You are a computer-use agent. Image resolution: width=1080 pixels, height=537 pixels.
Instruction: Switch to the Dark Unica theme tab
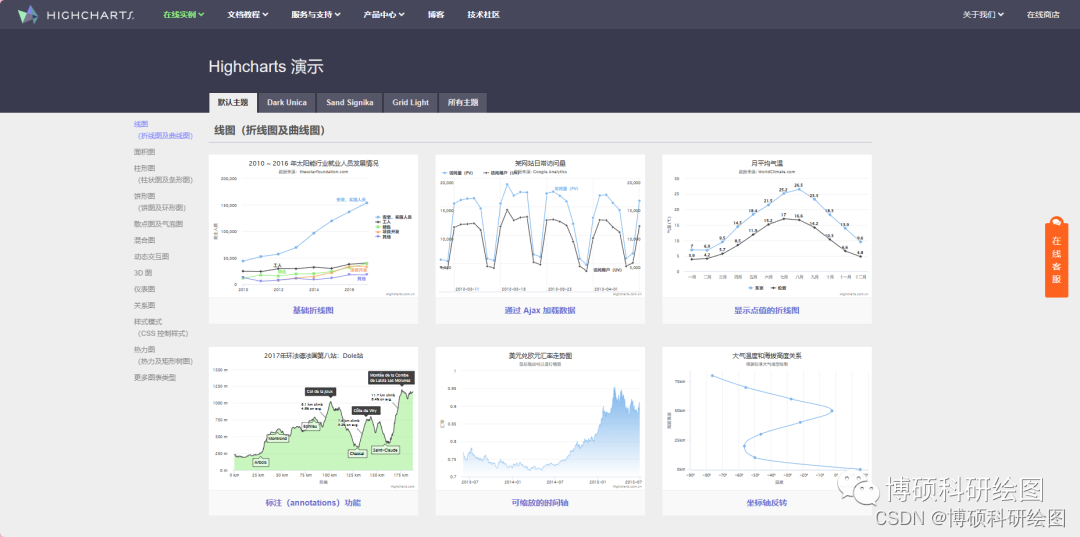287,103
